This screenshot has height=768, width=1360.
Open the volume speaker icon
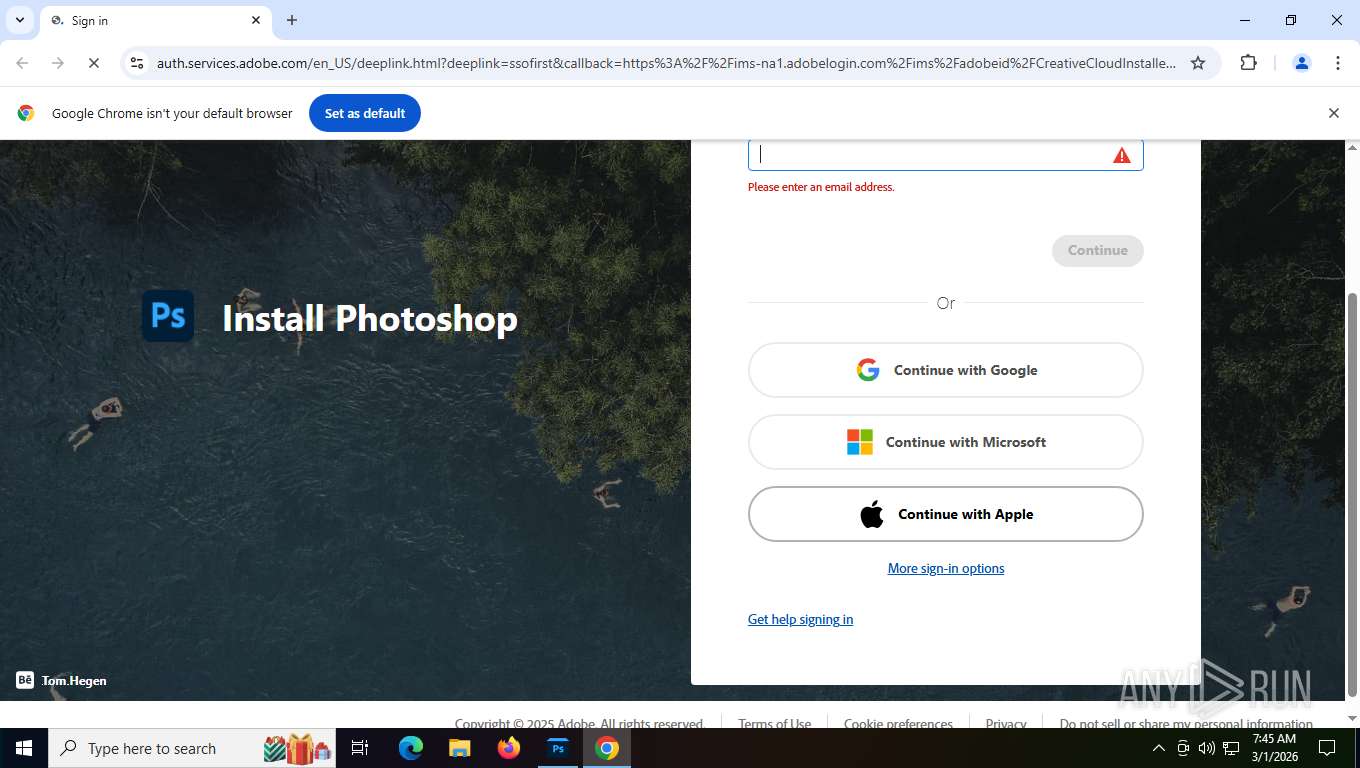tap(1207, 748)
